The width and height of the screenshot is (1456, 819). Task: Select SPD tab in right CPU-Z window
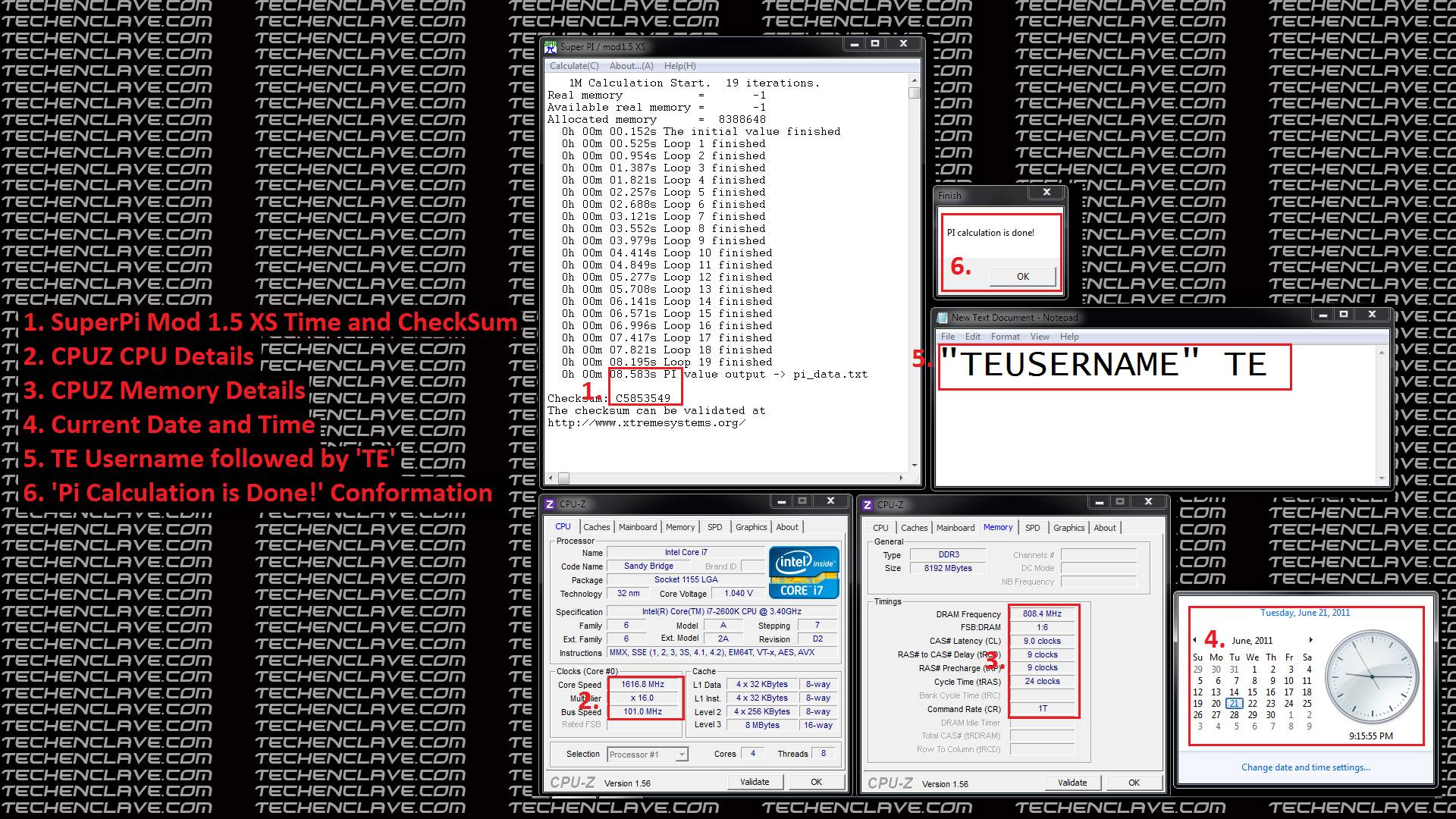tap(1032, 528)
